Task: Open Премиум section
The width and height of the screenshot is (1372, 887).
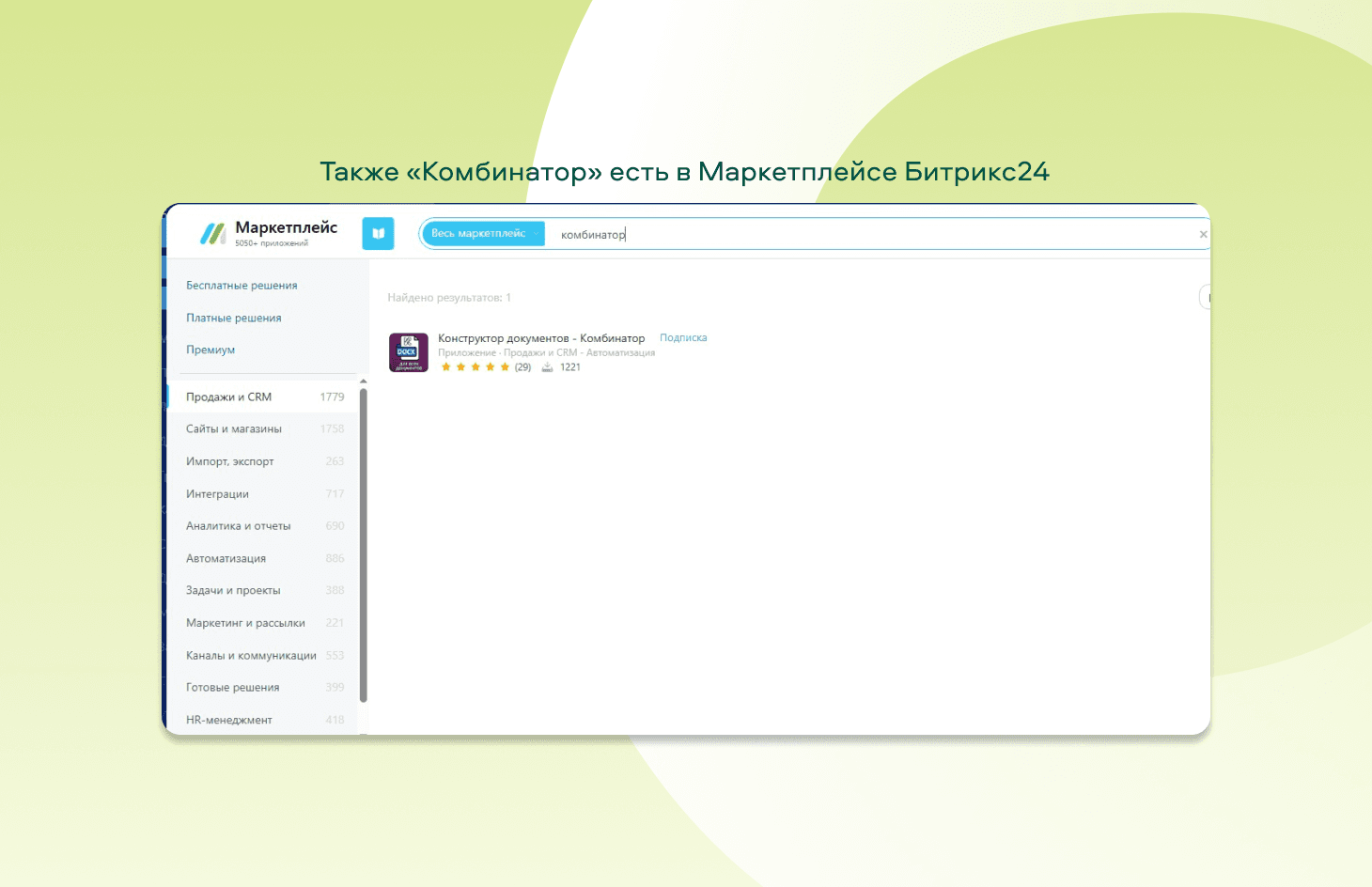Action: [x=210, y=350]
